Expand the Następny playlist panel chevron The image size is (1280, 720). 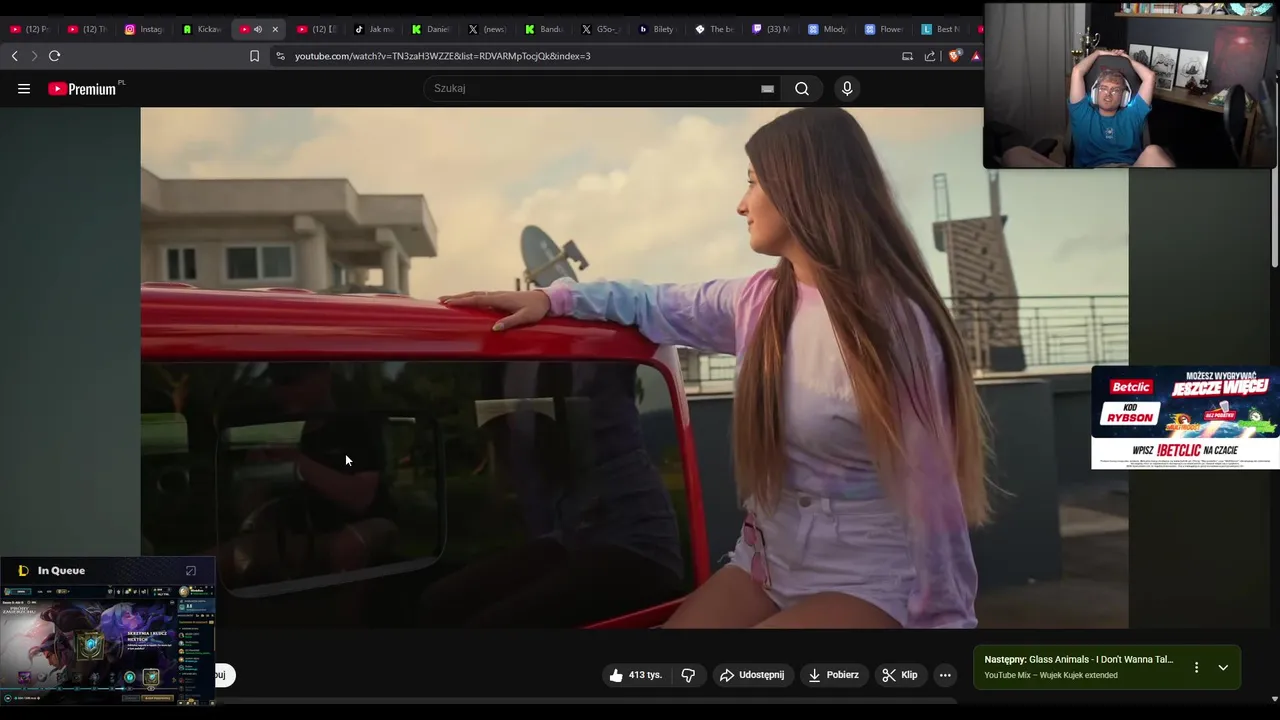click(x=1223, y=667)
